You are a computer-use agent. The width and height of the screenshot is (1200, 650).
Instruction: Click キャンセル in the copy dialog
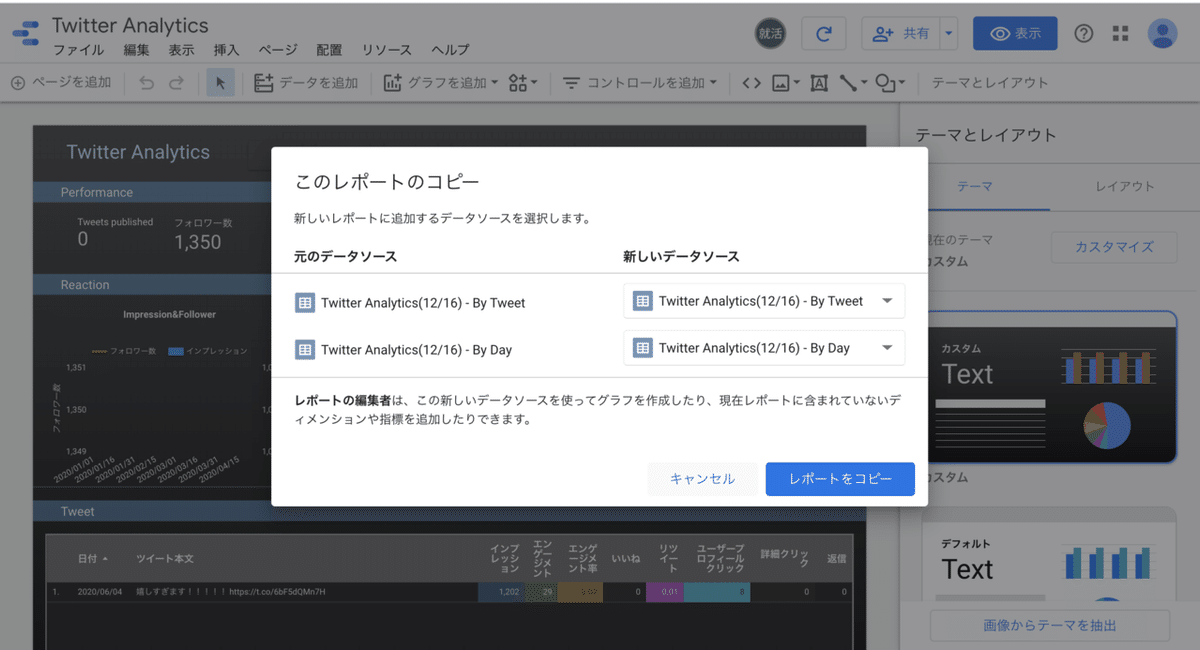(702, 479)
